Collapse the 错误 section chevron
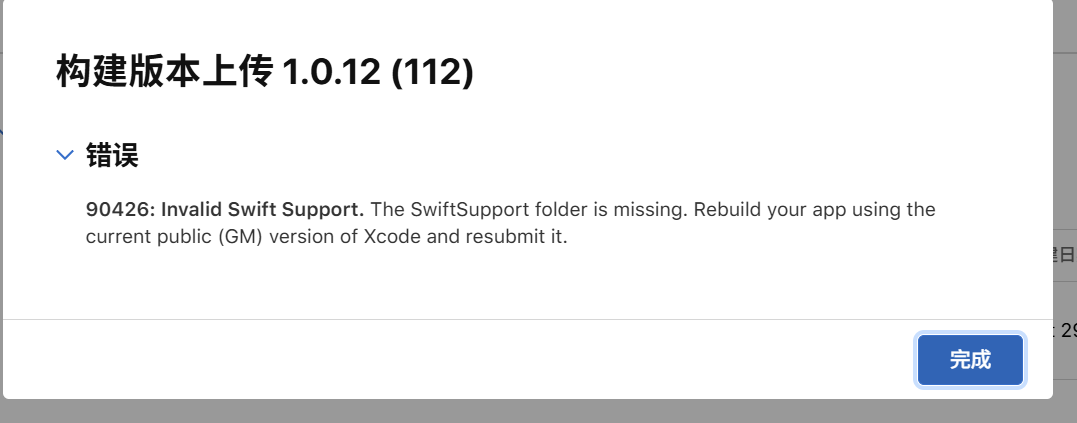The image size is (1077, 423). click(x=65, y=155)
